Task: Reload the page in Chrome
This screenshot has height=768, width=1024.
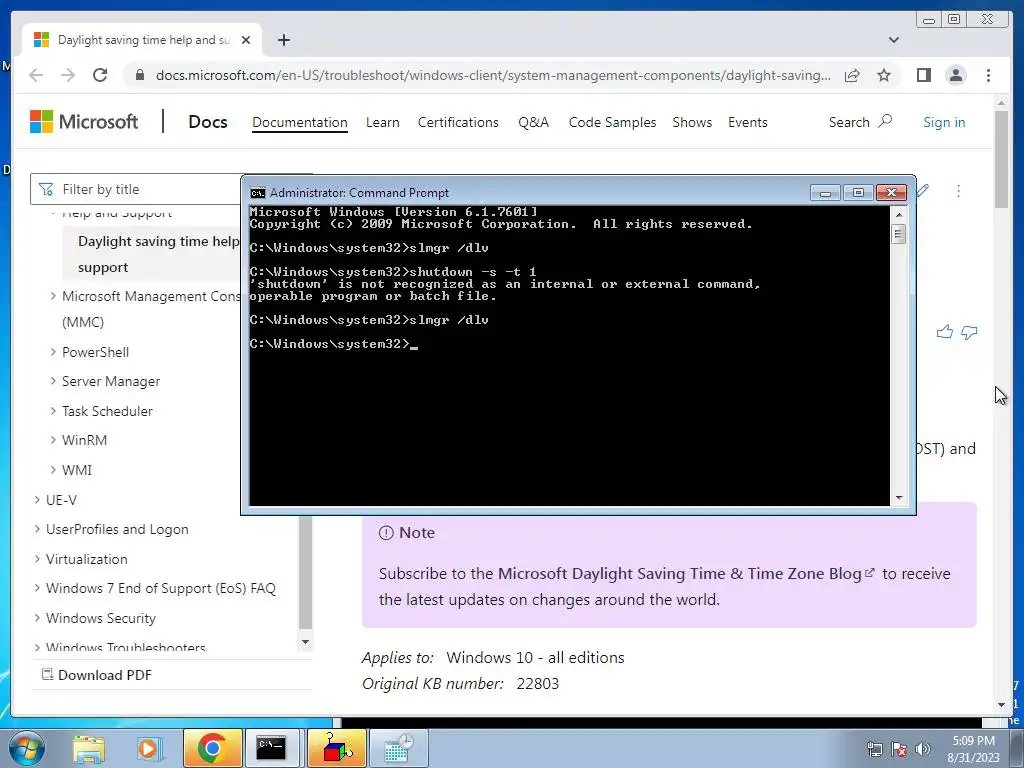Action: pyautogui.click(x=100, y=75)
